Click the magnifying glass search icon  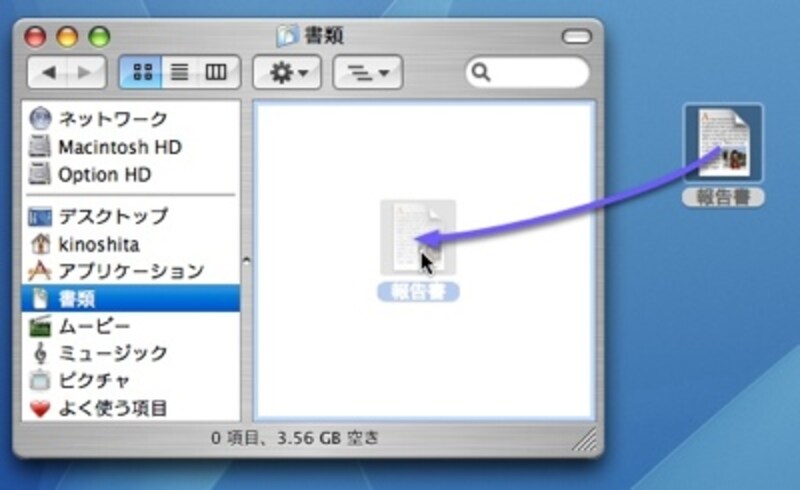click(x=481, y=72)
